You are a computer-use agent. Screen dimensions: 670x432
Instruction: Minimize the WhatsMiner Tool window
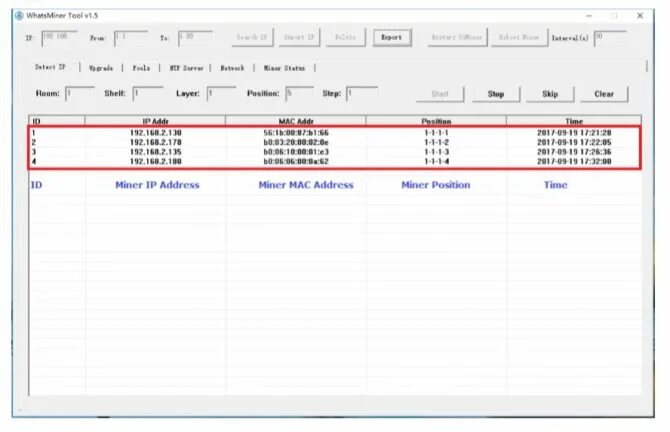589,16
